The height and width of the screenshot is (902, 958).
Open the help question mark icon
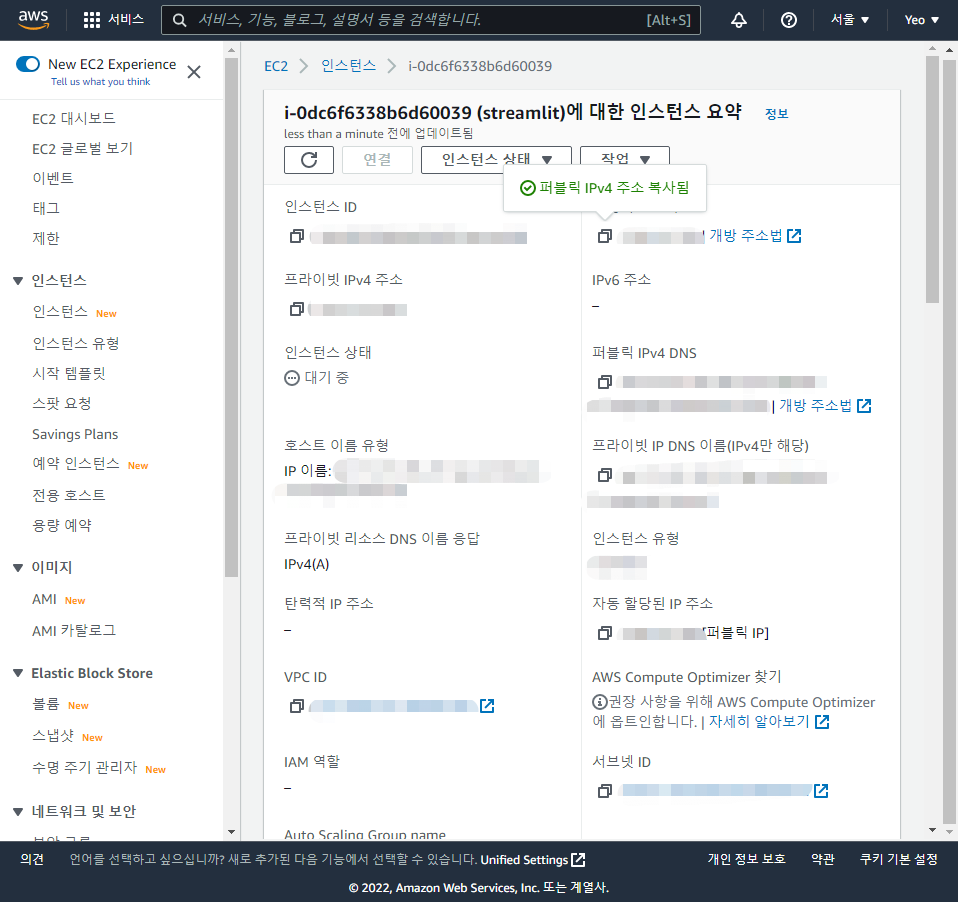[789, 20]
